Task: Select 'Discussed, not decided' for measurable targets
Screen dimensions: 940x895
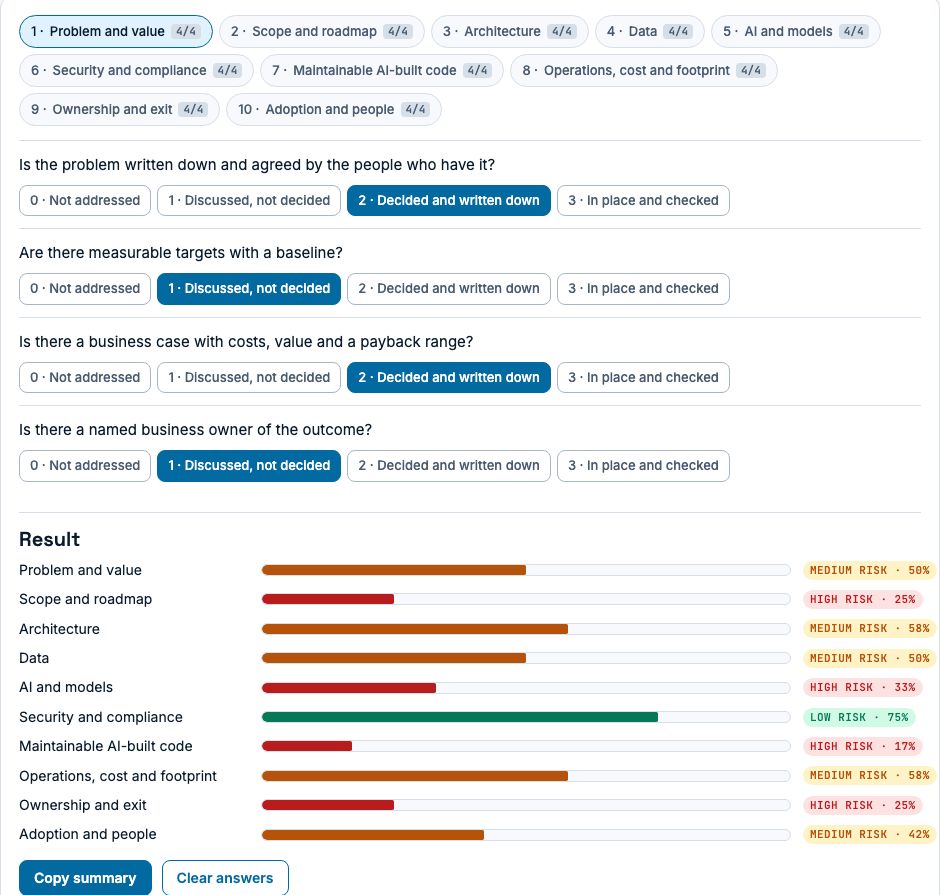Action: point(249,289)
